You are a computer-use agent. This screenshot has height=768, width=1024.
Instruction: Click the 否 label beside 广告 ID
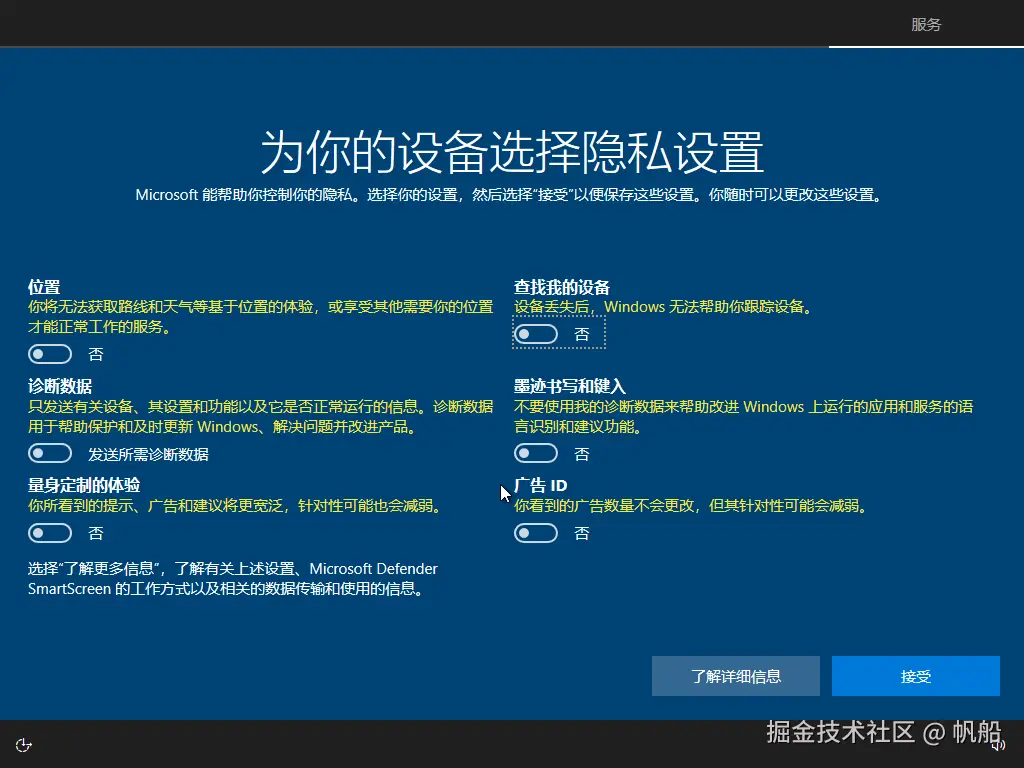[x=582, y=533]
